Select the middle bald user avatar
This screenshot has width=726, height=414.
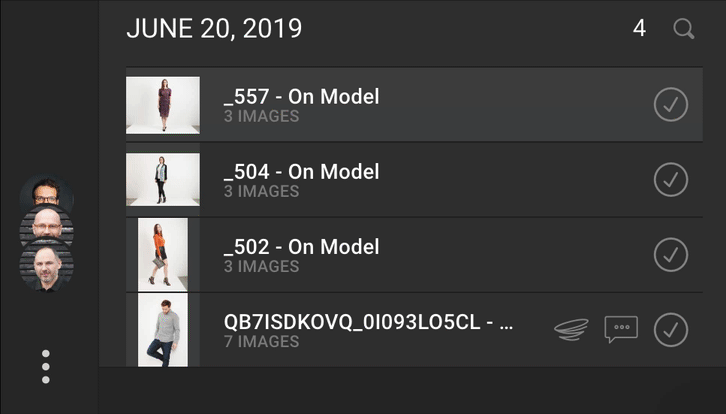point(46,226)
